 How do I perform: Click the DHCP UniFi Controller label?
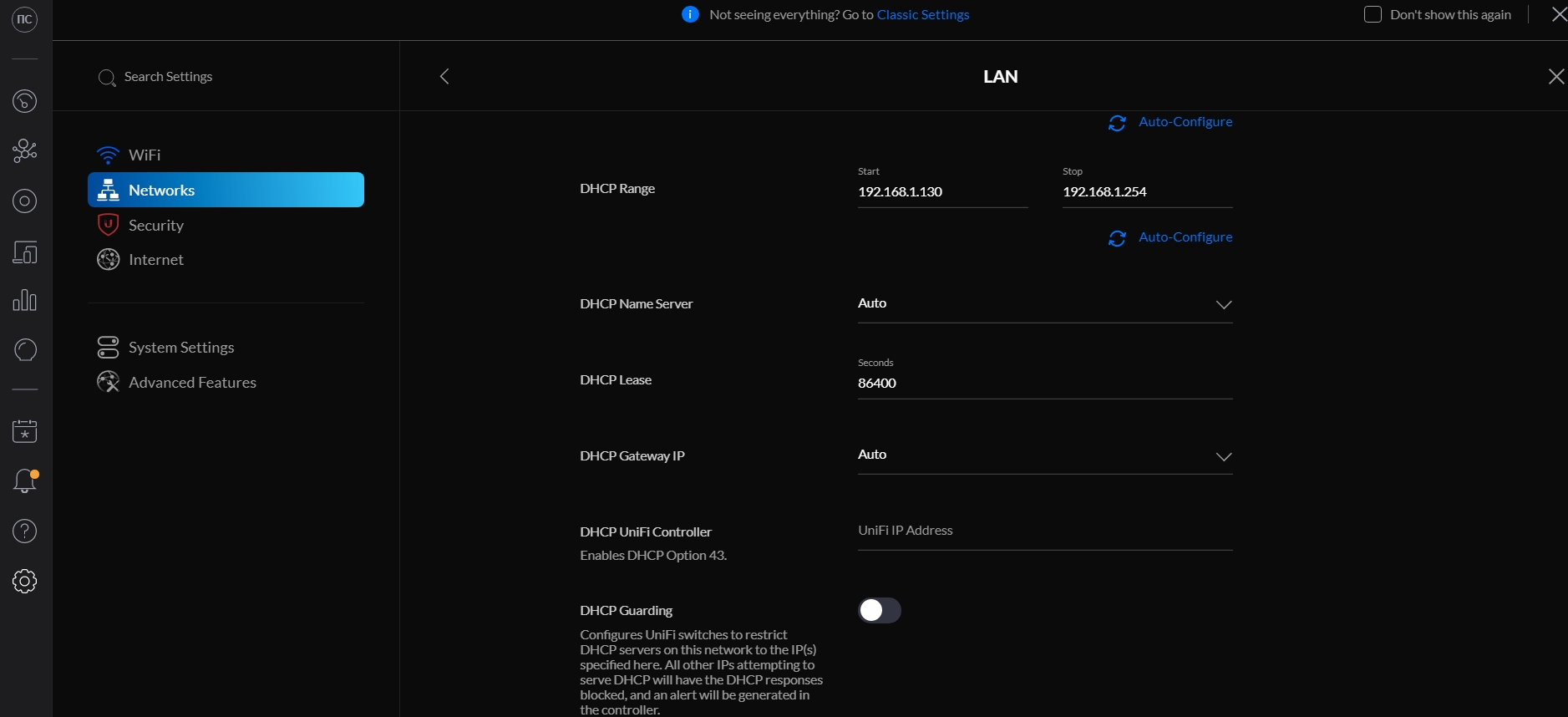(x=646, y=532)
